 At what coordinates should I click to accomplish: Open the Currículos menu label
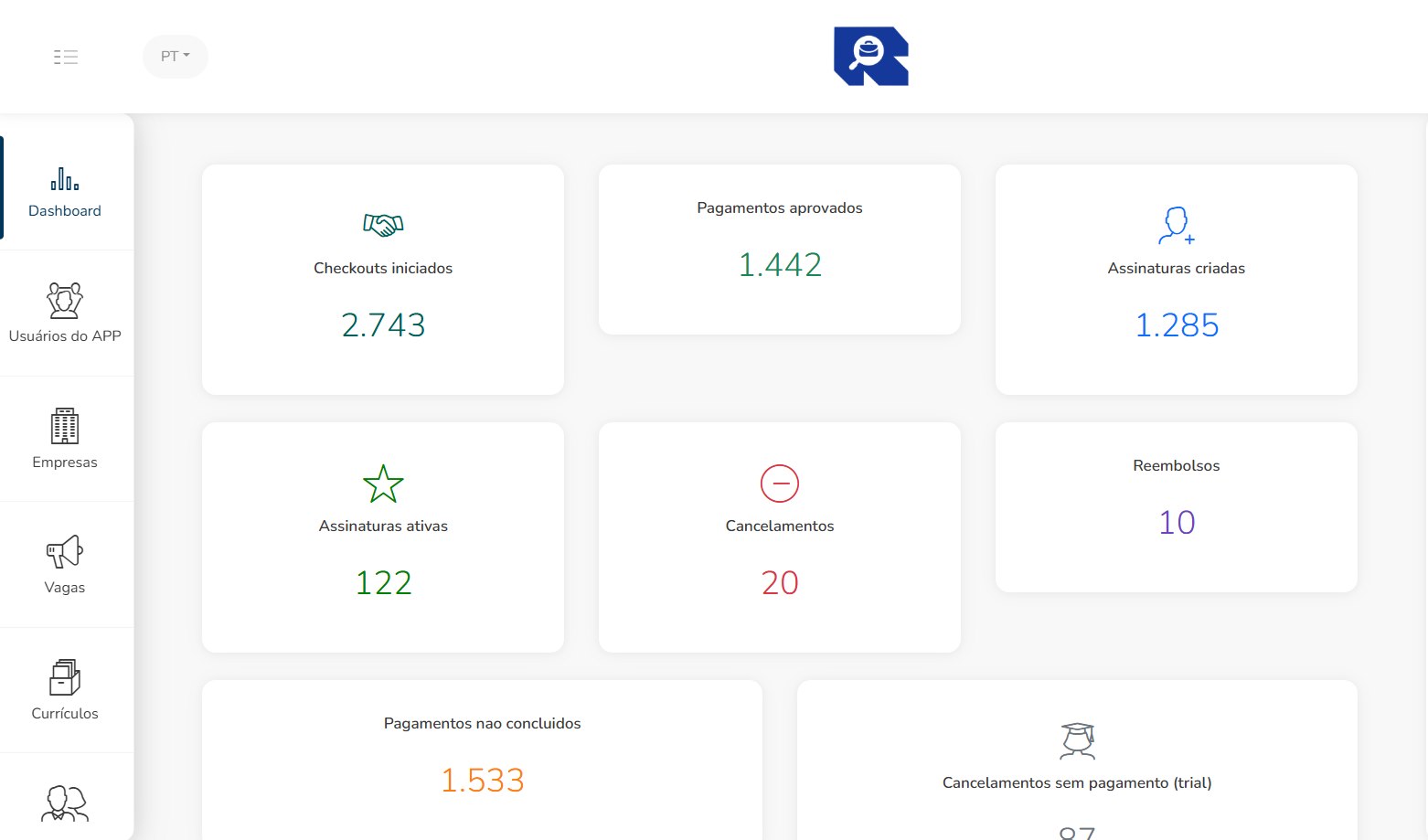pos(65,713)
